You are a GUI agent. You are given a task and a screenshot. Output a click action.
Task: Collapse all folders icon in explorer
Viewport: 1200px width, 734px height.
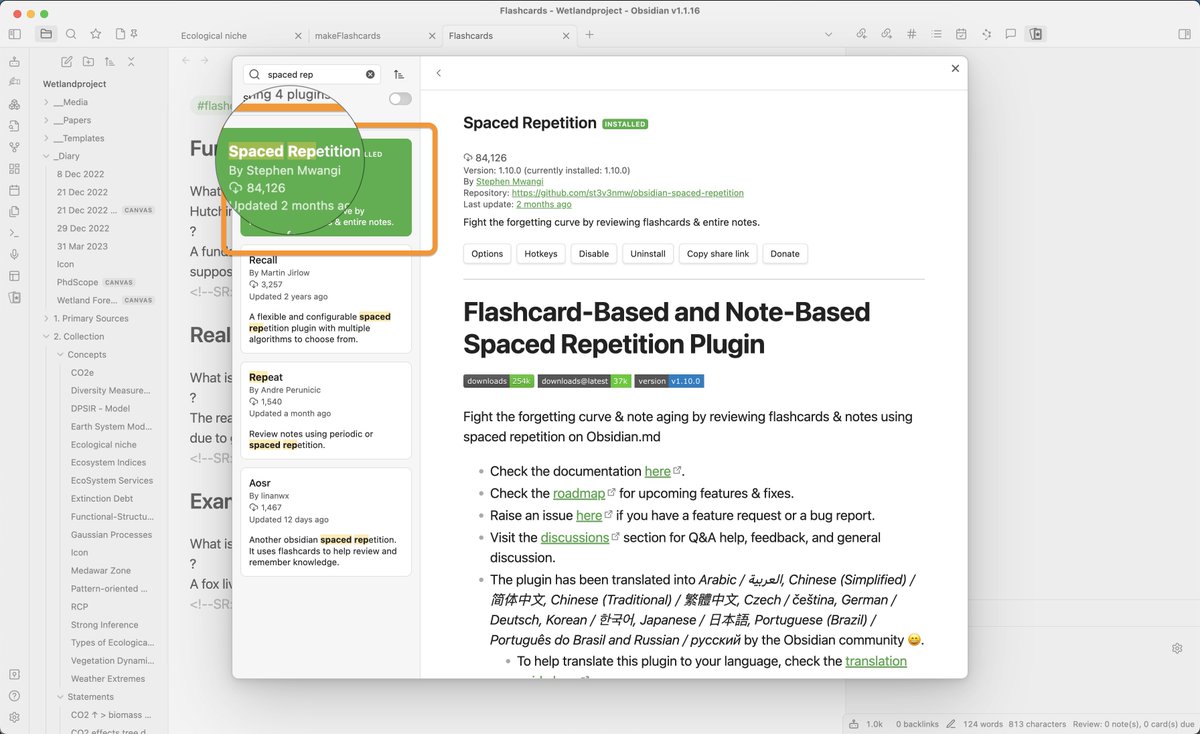131,62
